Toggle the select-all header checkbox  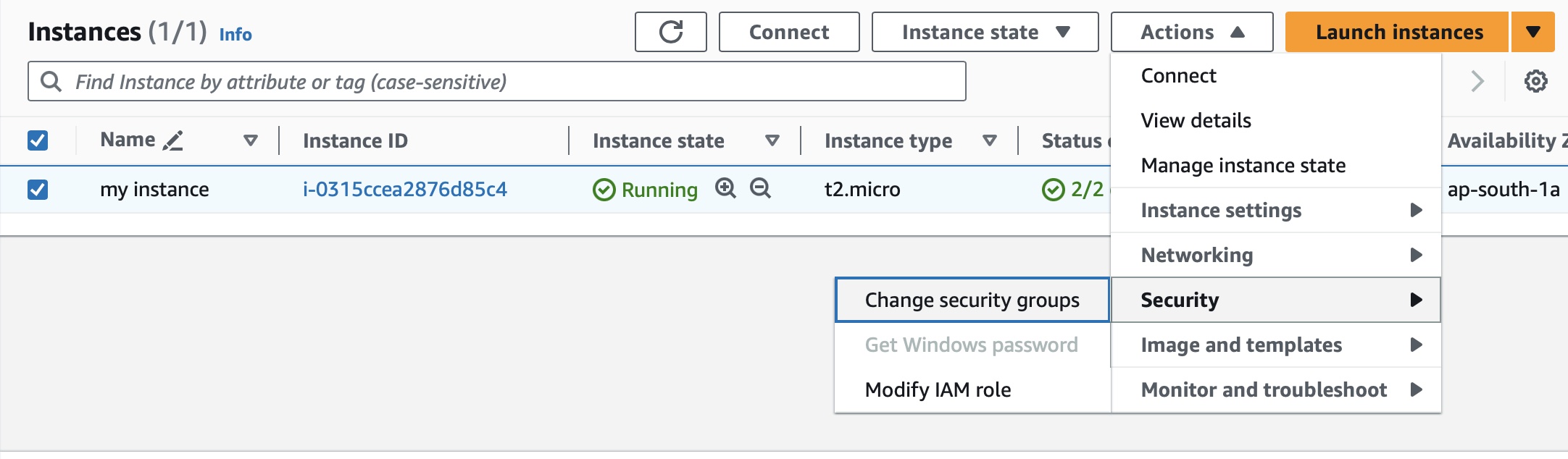pos(38,140)
